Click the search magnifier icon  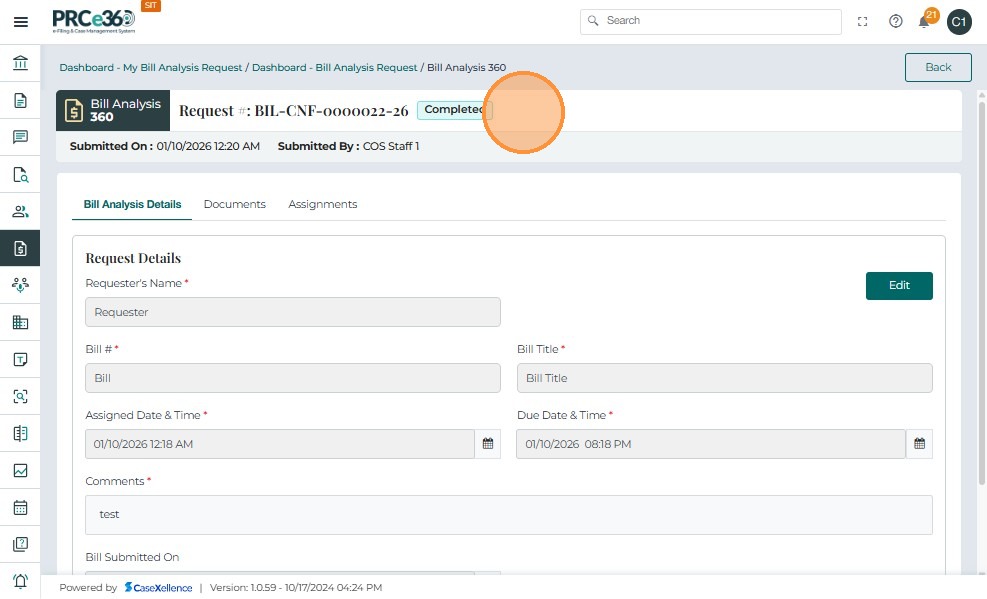[x=592, y=21]
